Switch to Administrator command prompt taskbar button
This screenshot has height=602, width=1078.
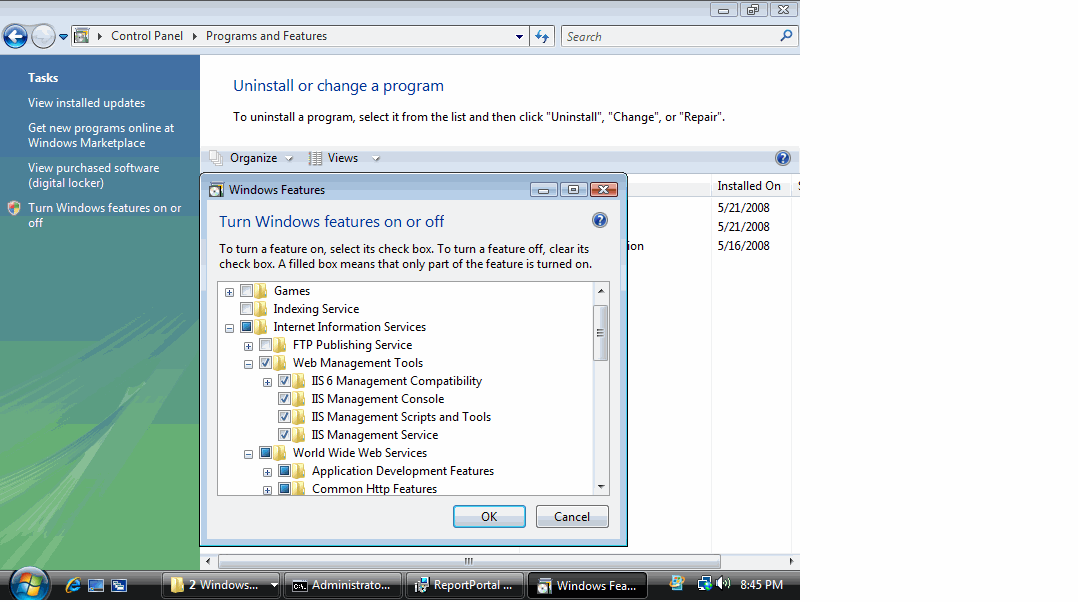342,585
